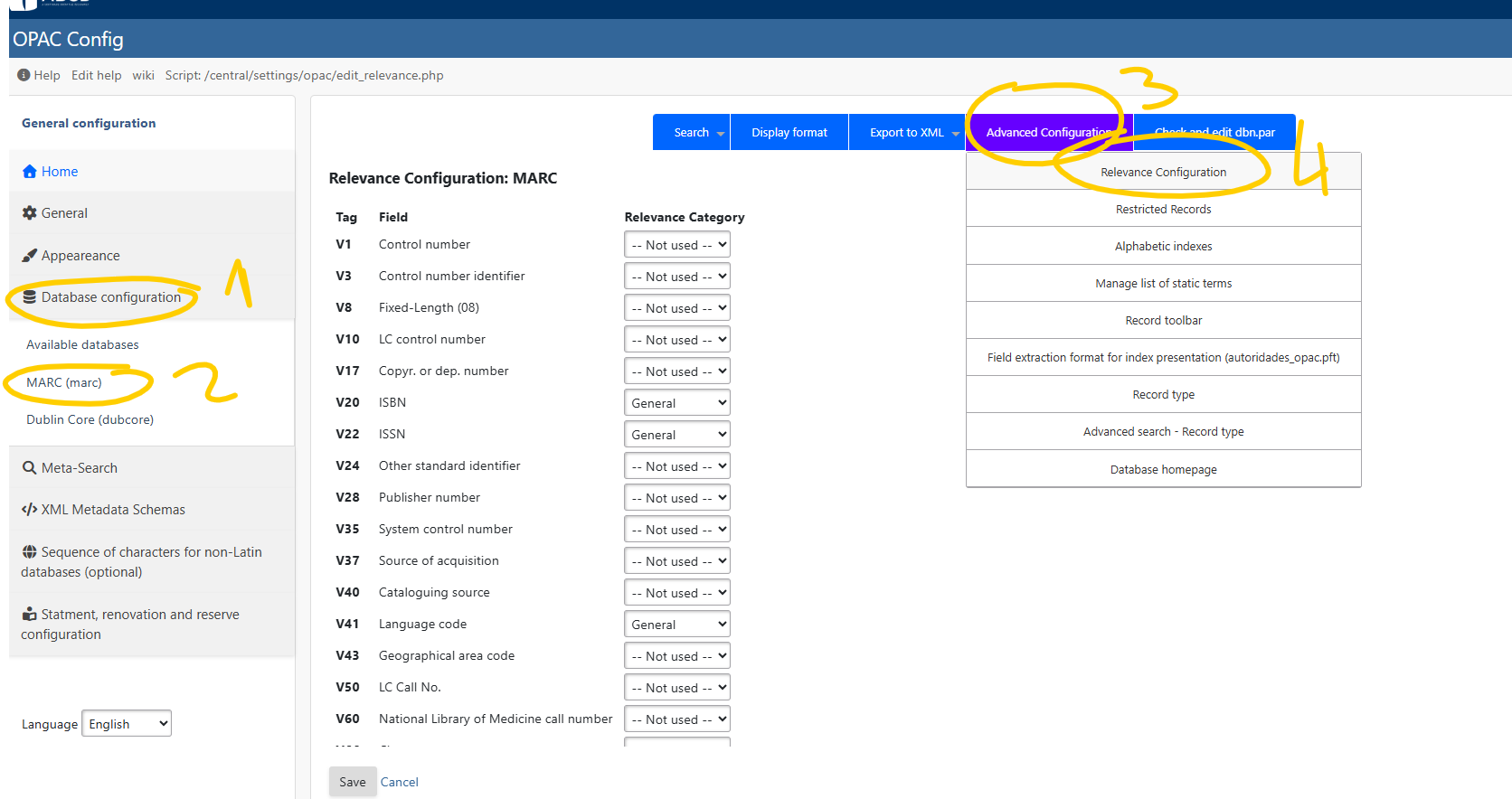Screen dimensions: 1512x799
Task: Click the Home house icon in sidebar
Action: [30, 172]
